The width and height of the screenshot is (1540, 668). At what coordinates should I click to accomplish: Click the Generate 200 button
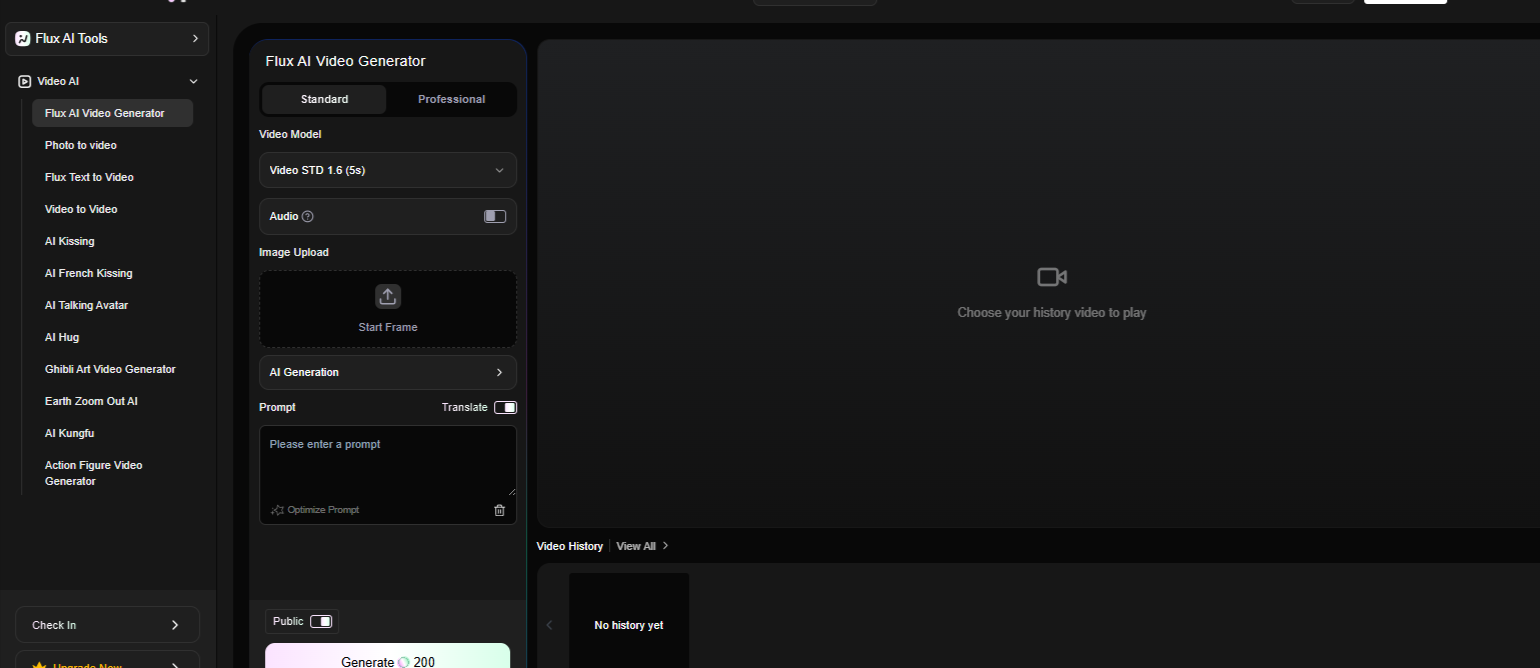[x=388, y=656]
